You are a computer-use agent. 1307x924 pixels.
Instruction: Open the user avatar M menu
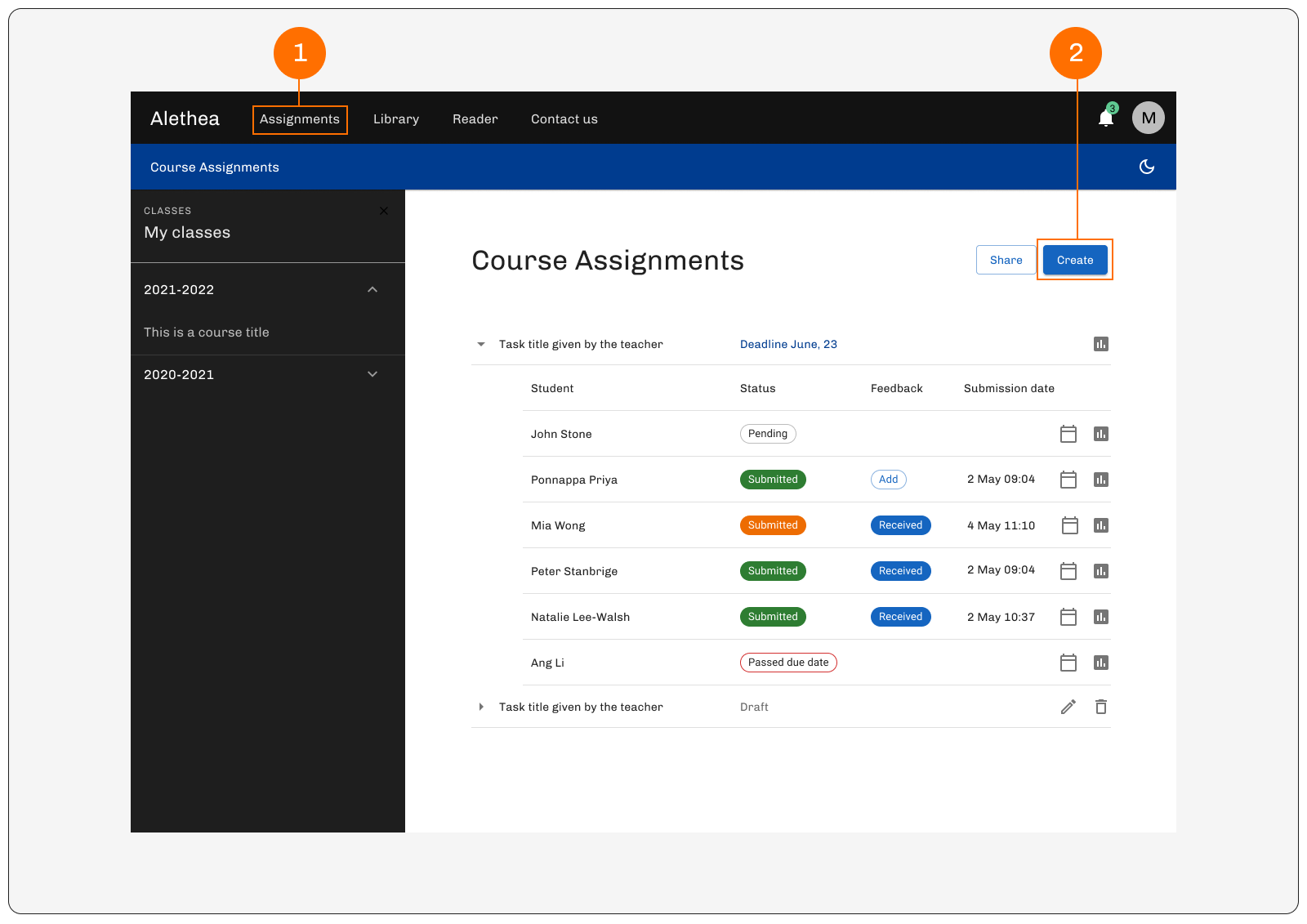coord(1149,118)
